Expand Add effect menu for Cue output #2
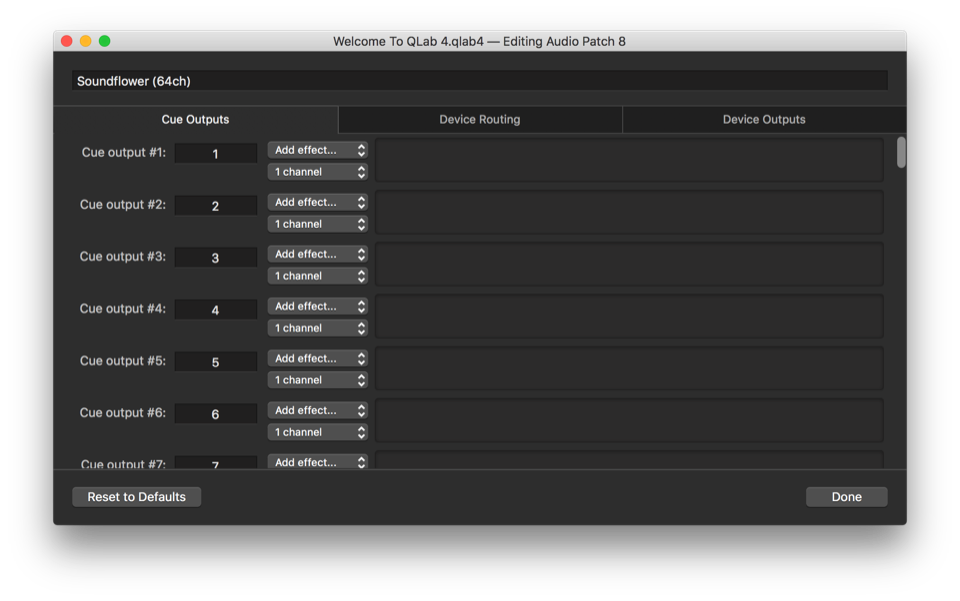The width and height of the screenshot is (960, 601). (x=317, y=202)
